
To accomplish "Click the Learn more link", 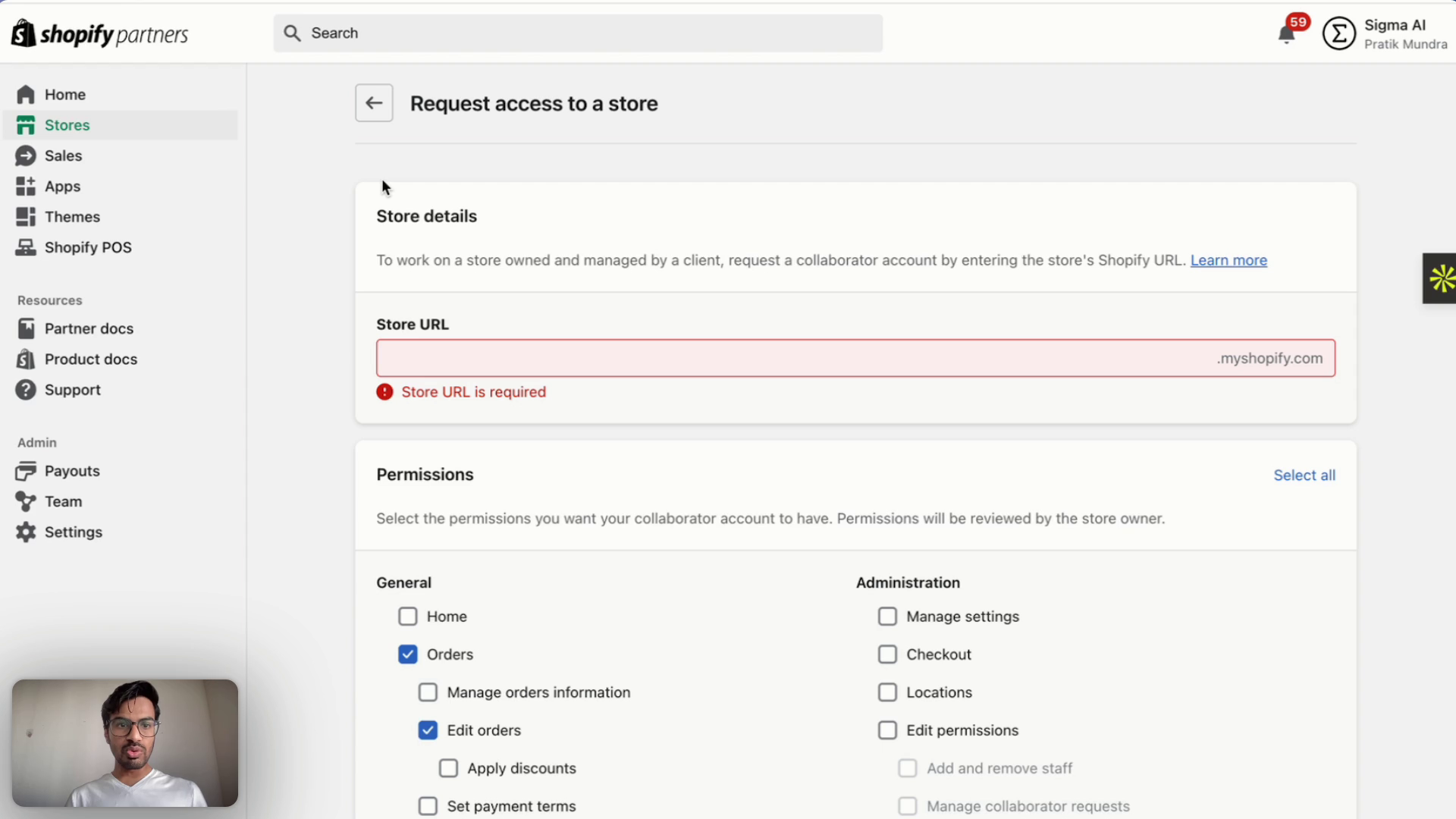I will [1228, 260].
